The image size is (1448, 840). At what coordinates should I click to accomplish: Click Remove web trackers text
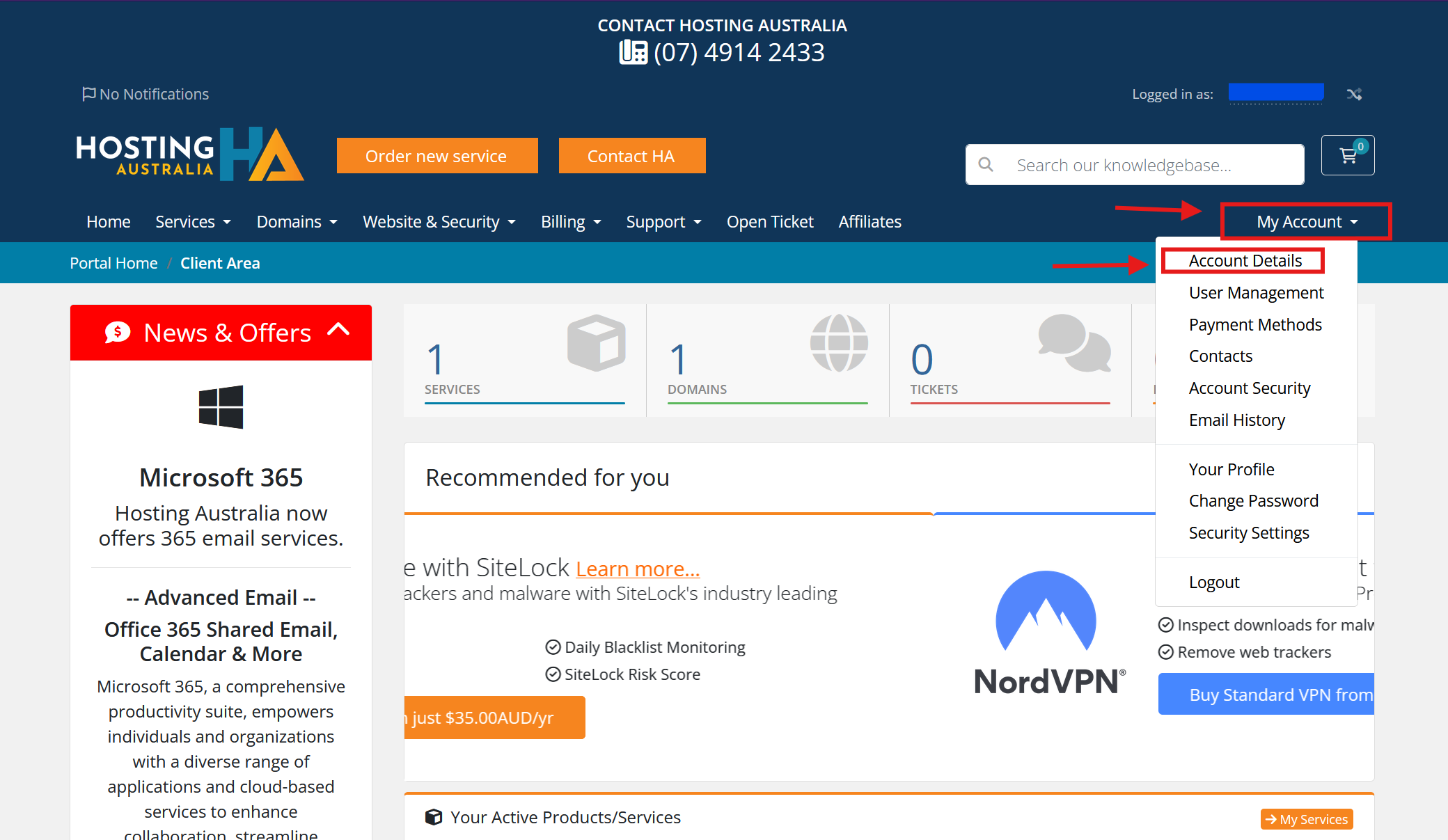(x=1254, y=652)
